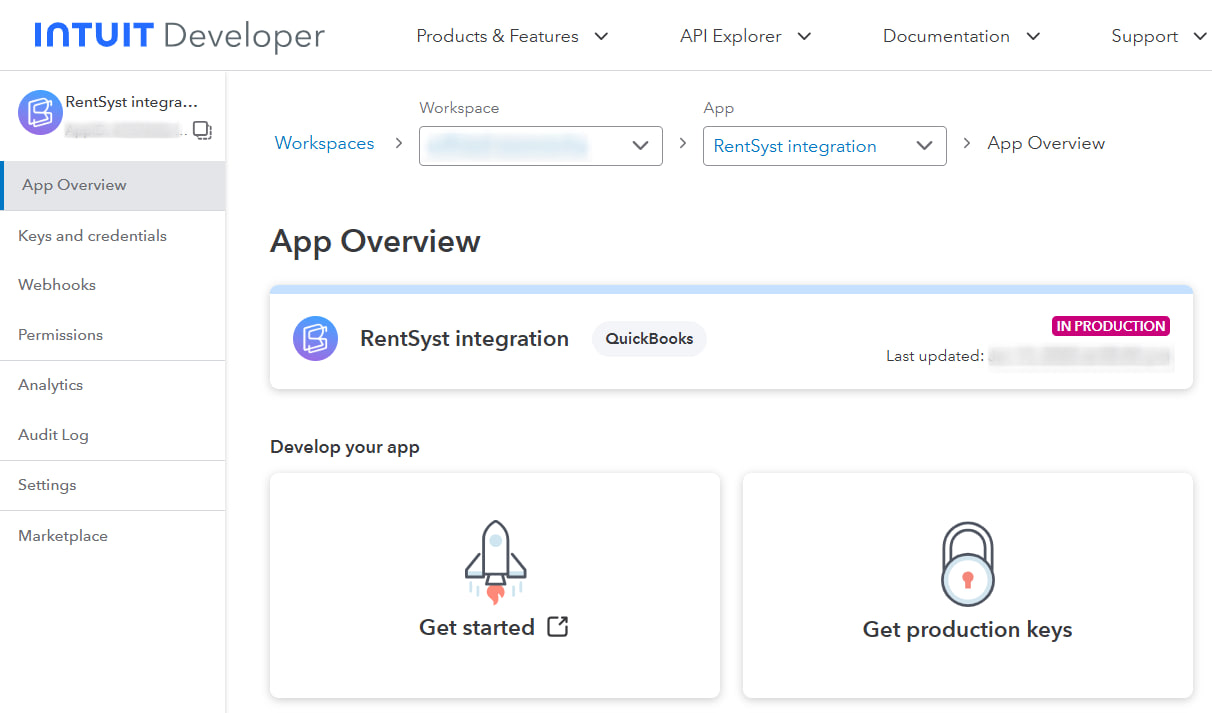Open the Support menu
Screen dimensions: 1212x713
[x=1158, y=36]
